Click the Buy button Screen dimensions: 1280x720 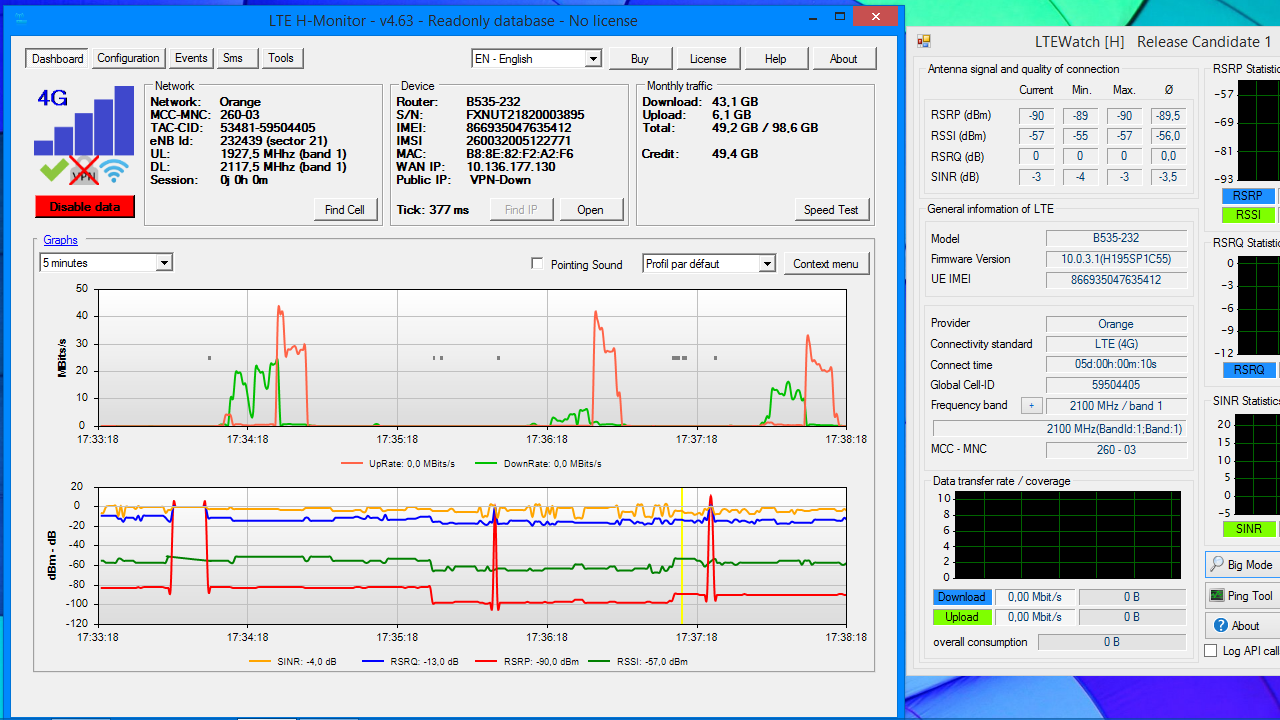point(640,59)
